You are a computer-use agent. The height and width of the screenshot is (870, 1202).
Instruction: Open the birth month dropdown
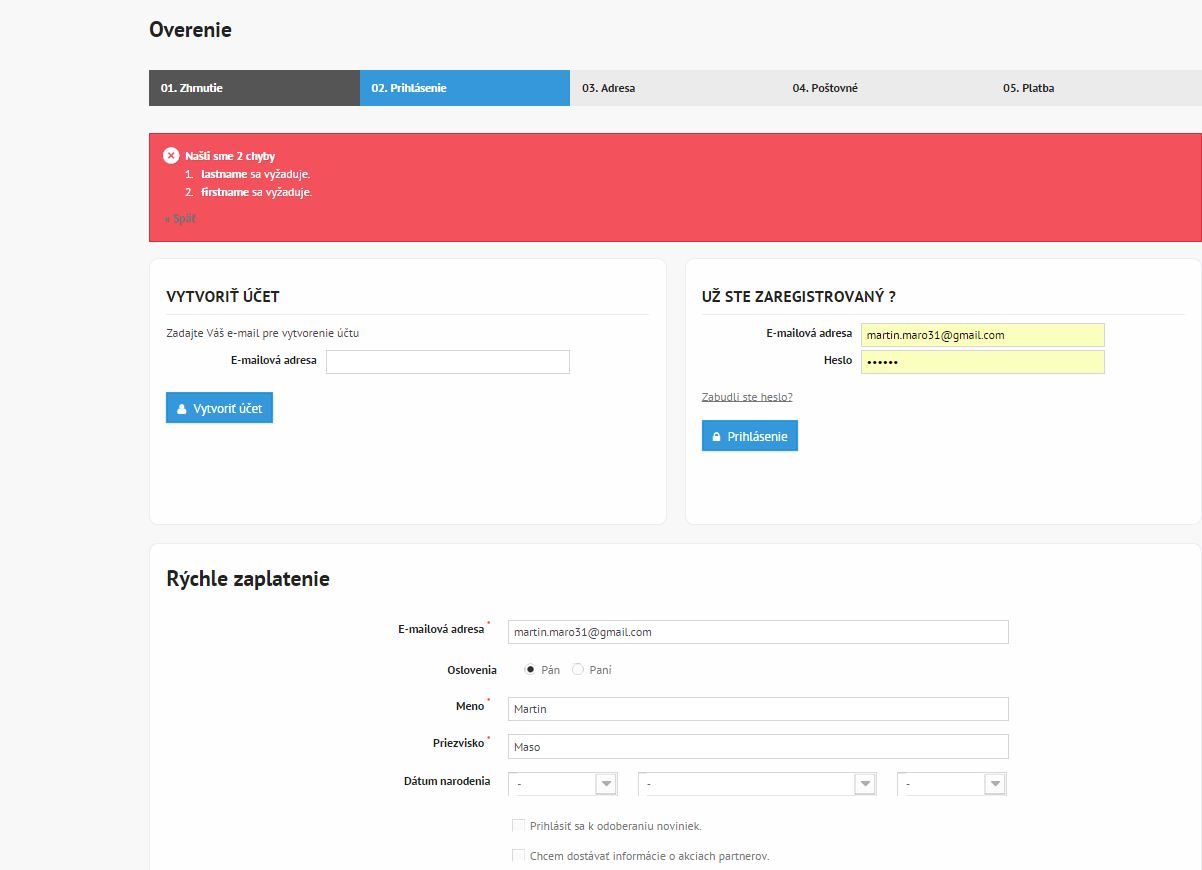[757, 784]
